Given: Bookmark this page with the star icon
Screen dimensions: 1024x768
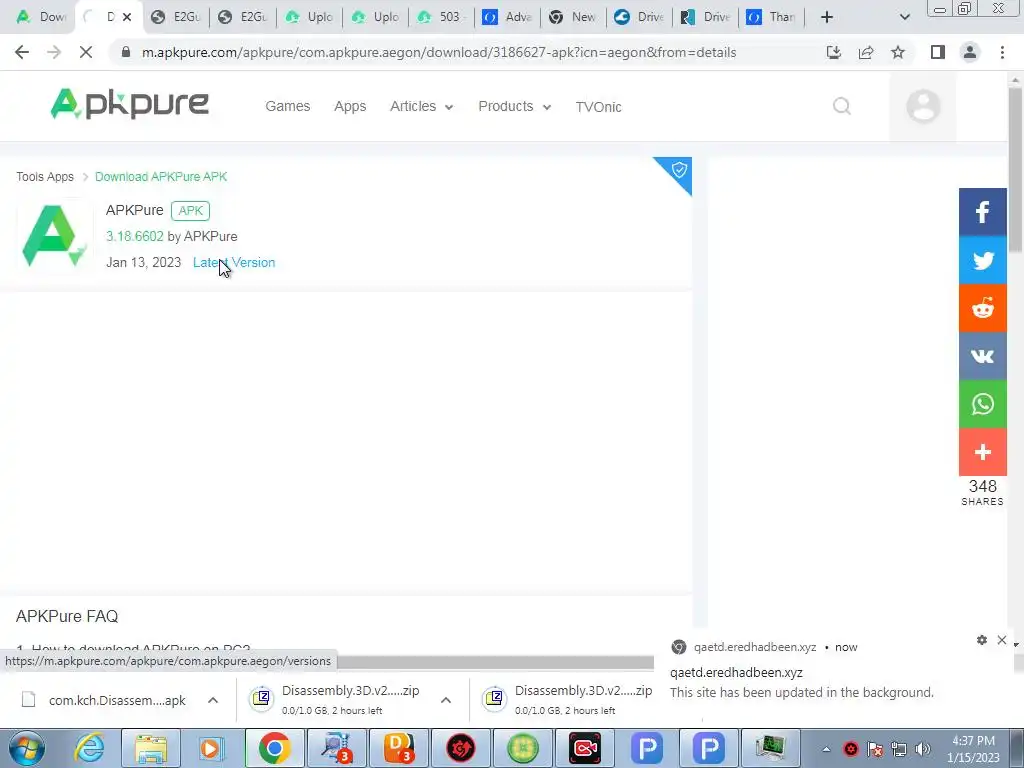Looking at the screenshot, I should coord(898,52).
